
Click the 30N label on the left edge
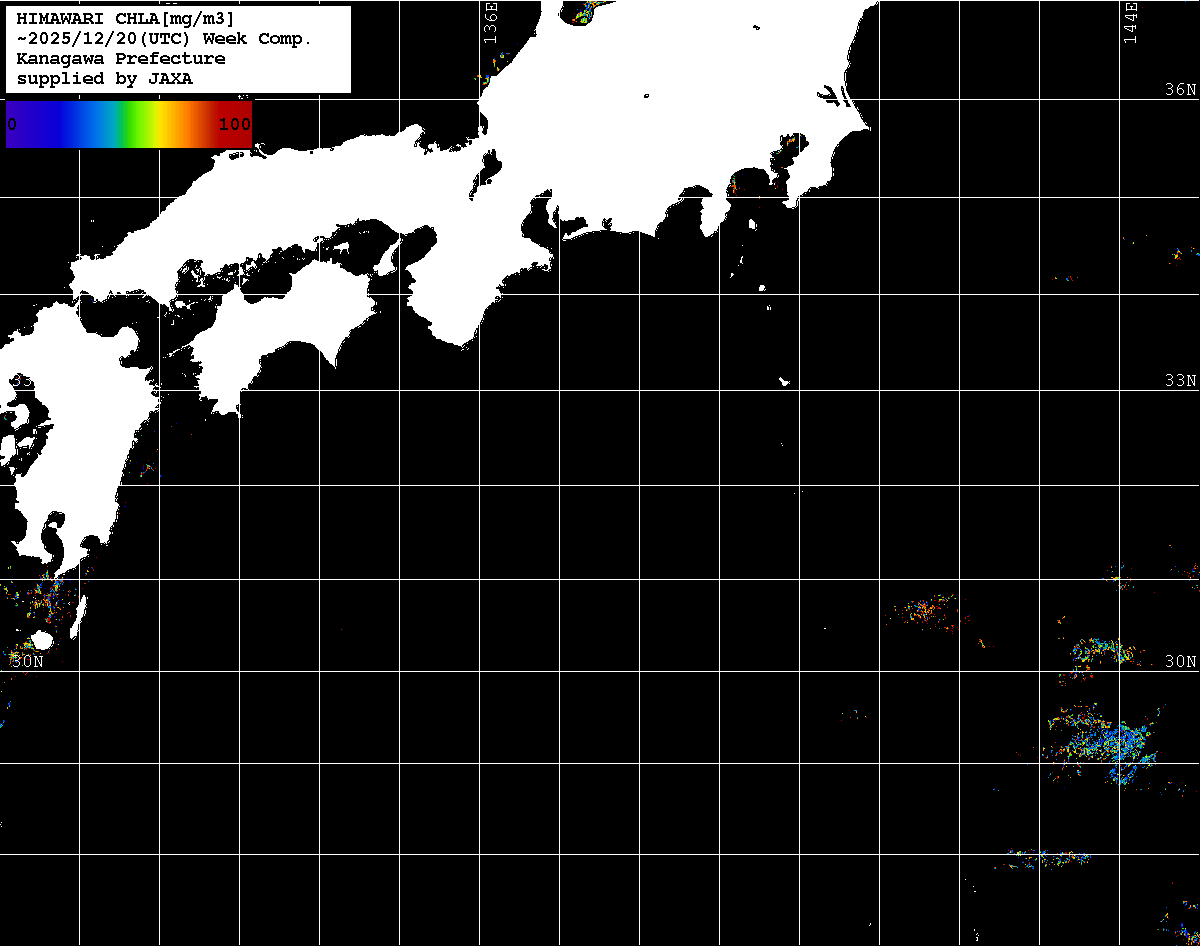[27, 661]
